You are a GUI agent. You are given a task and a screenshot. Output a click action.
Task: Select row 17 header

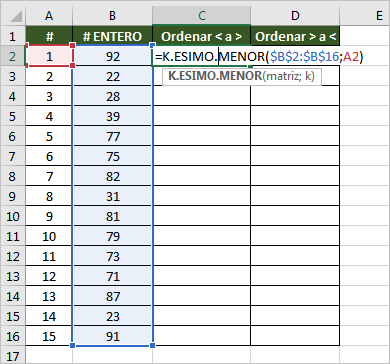pos(12,355)
